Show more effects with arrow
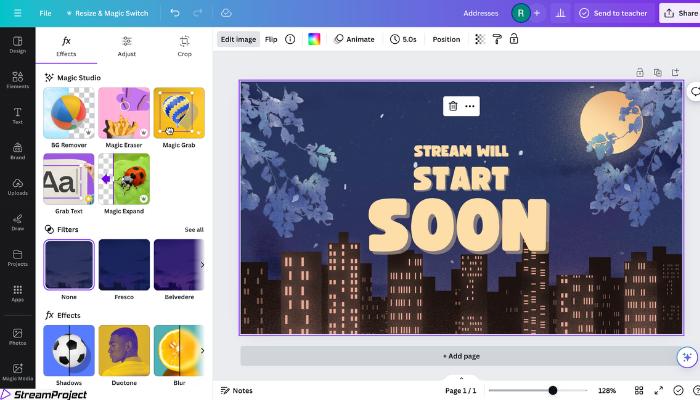This screenshot has height=400, width=700. pyautogui.click(x=202, y=350)
